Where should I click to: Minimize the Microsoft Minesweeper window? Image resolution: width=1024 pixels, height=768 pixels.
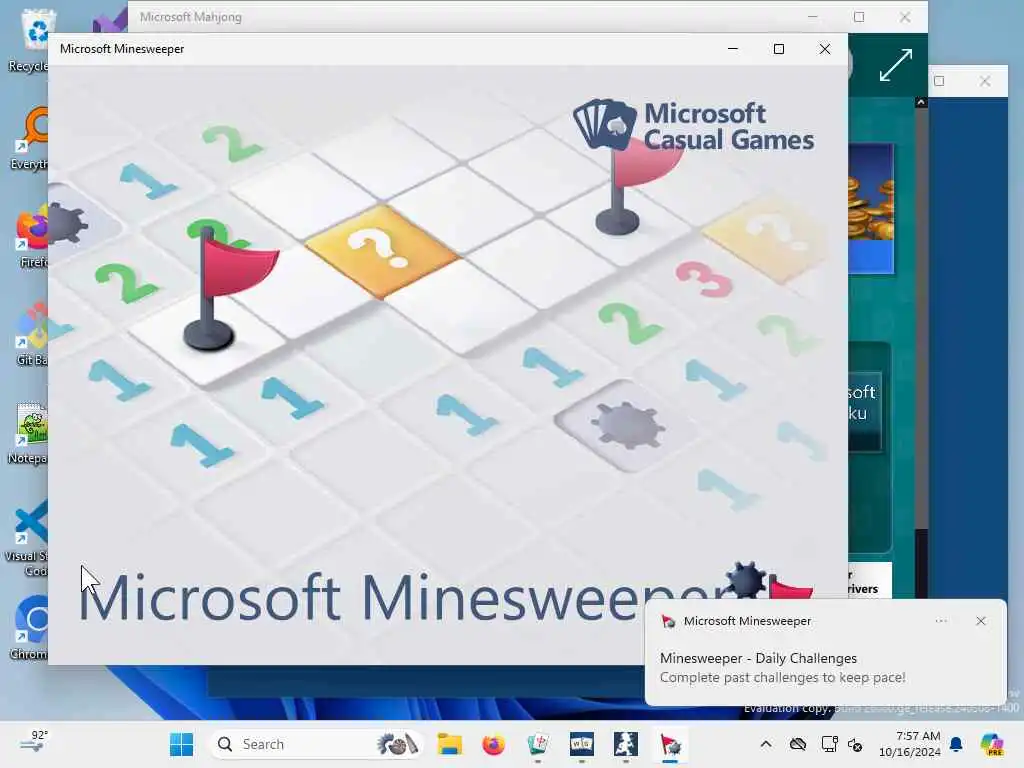(733, 49)
